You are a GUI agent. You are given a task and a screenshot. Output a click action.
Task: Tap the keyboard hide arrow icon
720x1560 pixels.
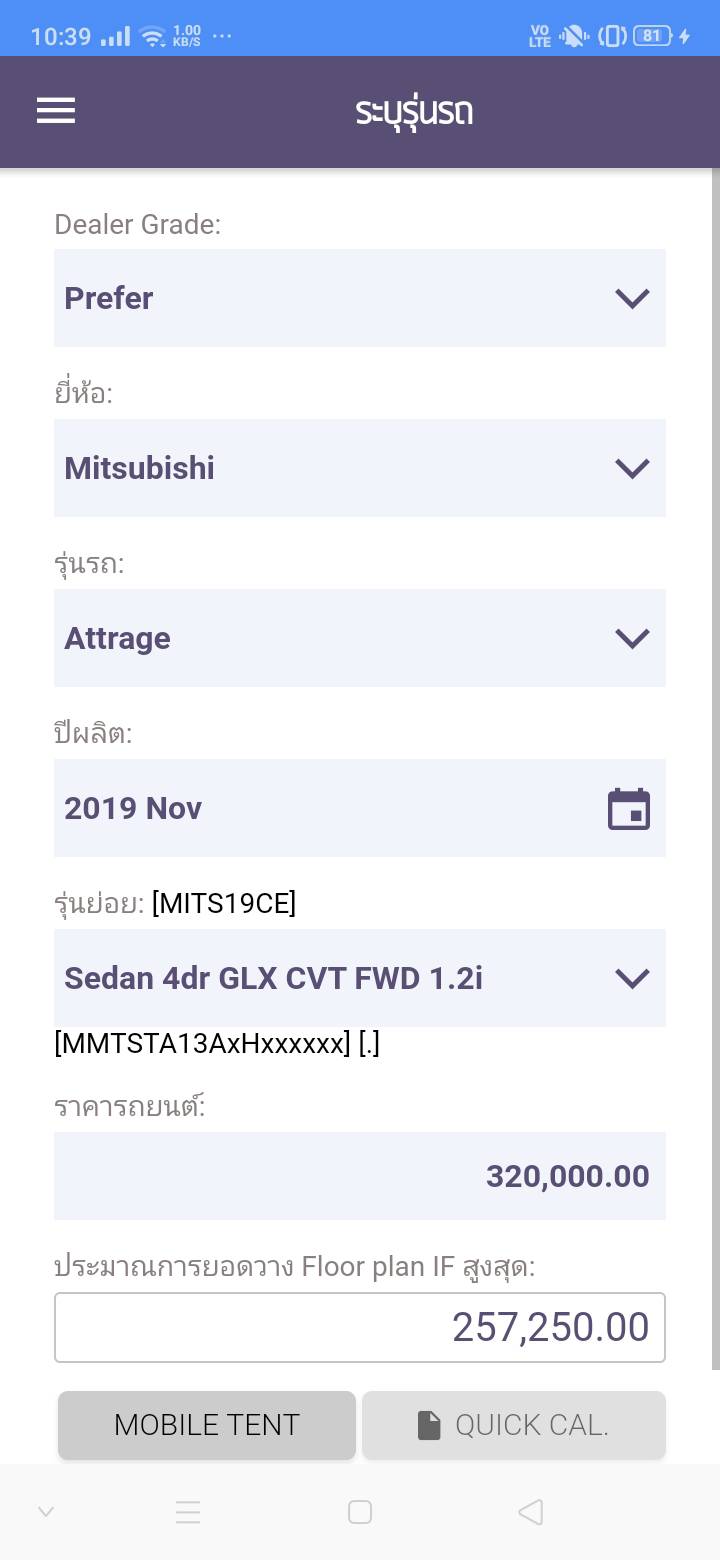46,1512
